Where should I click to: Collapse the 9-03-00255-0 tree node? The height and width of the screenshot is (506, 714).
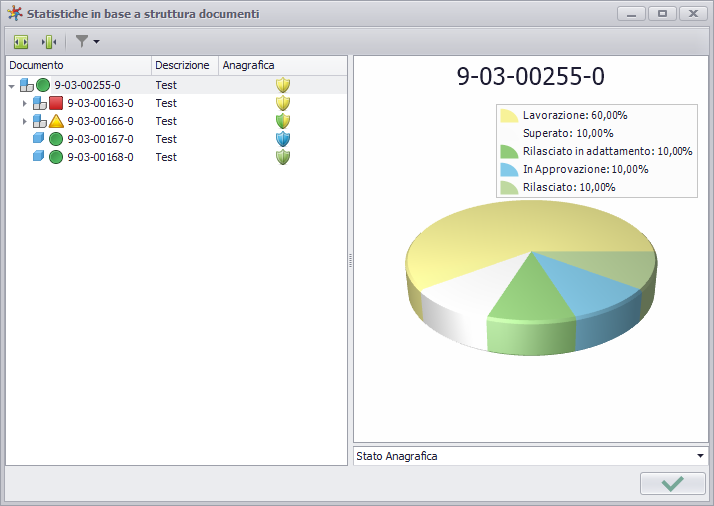(12, 86)
